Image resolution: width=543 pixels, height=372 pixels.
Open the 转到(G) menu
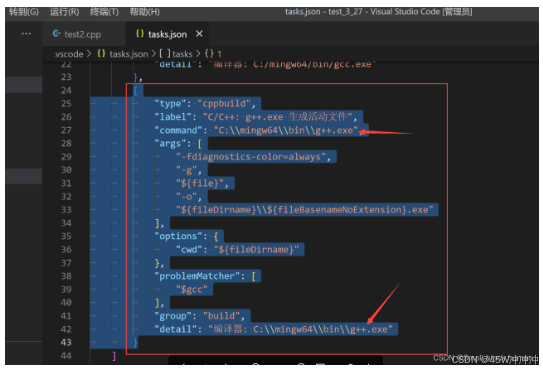coord(24,12)
